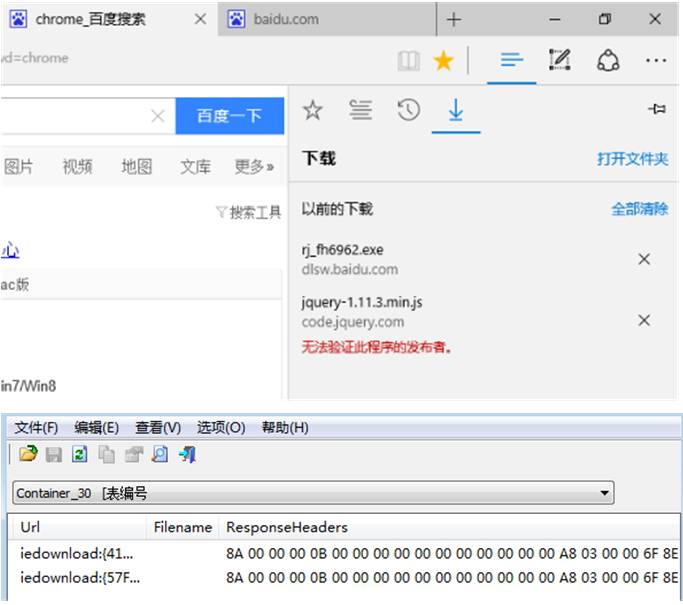This screenshot has width=683, height=605.
Task: Remove rj_fh6962.exe download with its X
Action: click(644, 259)
